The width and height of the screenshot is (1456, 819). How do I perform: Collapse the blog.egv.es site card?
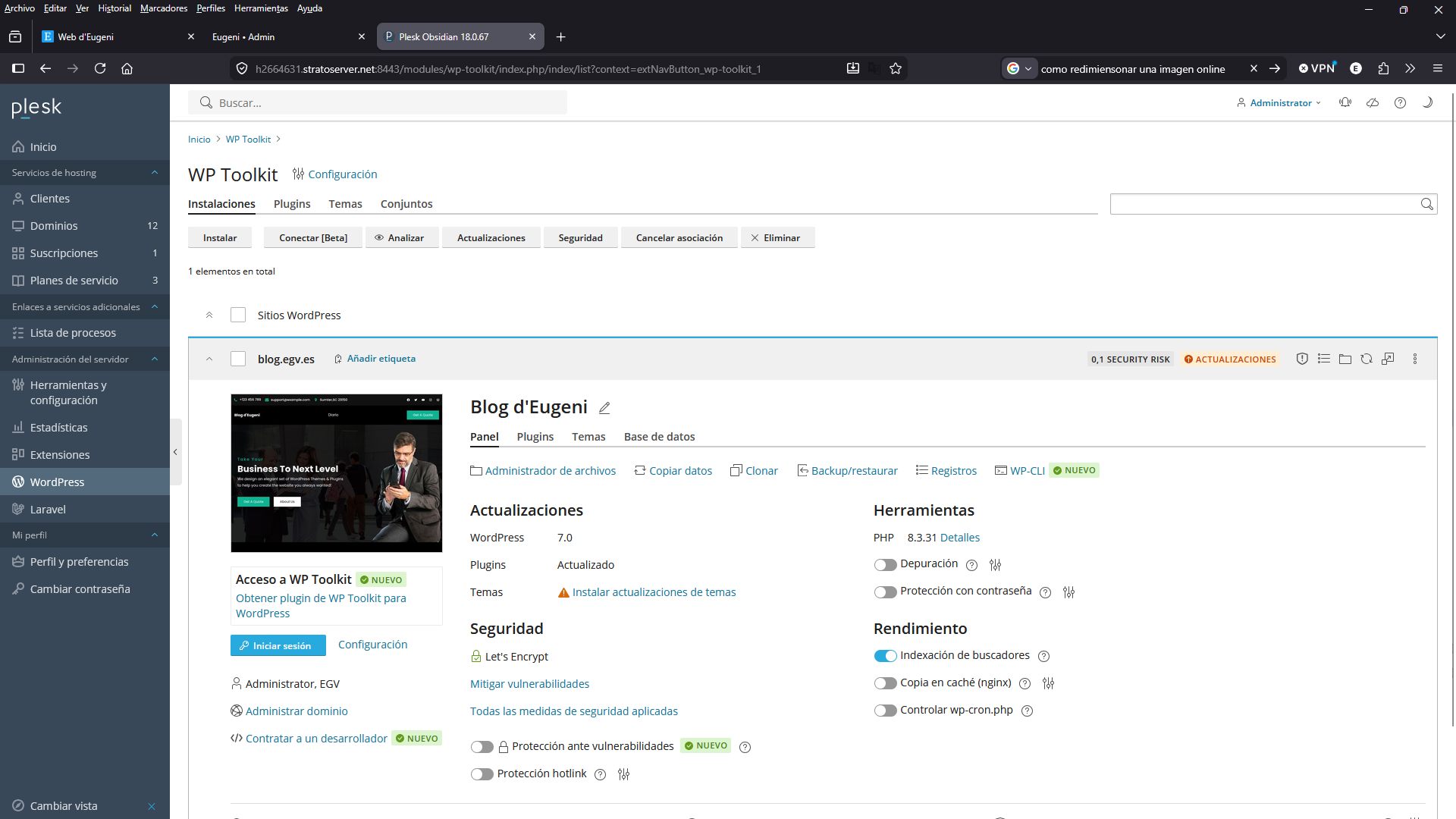(x=209, y=359)
